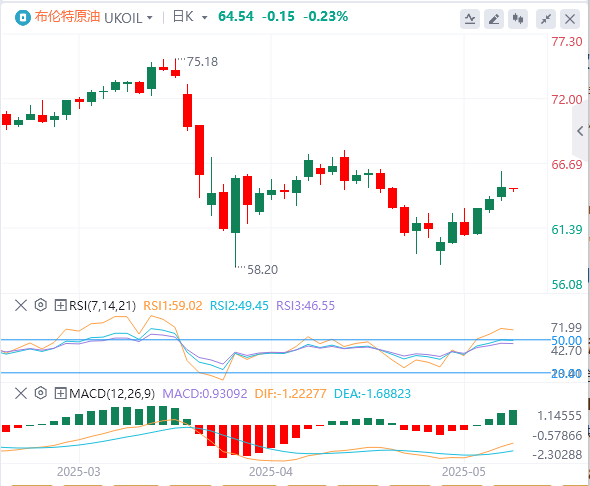Open the indicators chart icon in toolbar
The width and height of the screenshot is (590, 486).
coord(470,19)
